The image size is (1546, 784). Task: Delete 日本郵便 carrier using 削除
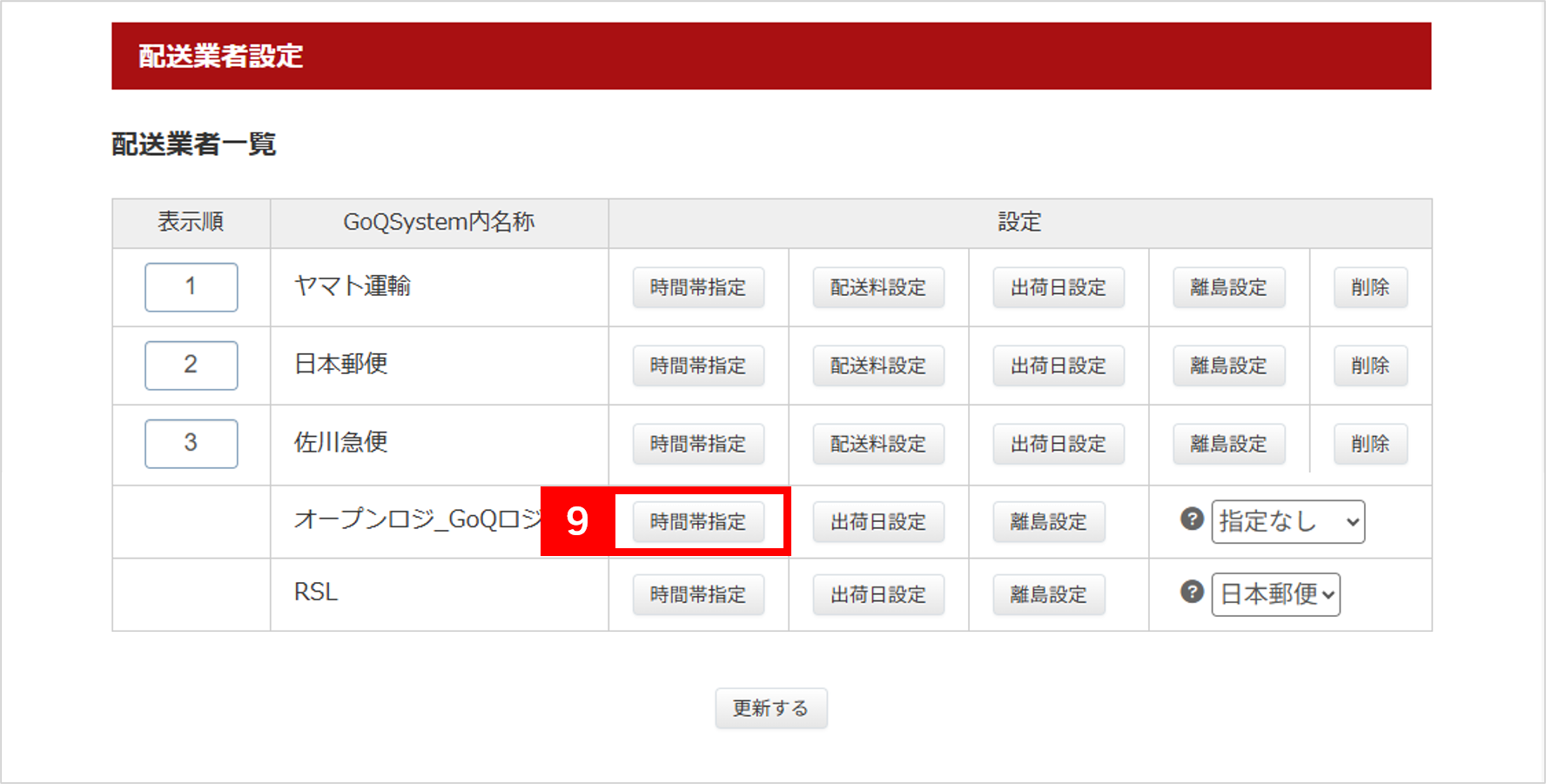pos(1369,366)
